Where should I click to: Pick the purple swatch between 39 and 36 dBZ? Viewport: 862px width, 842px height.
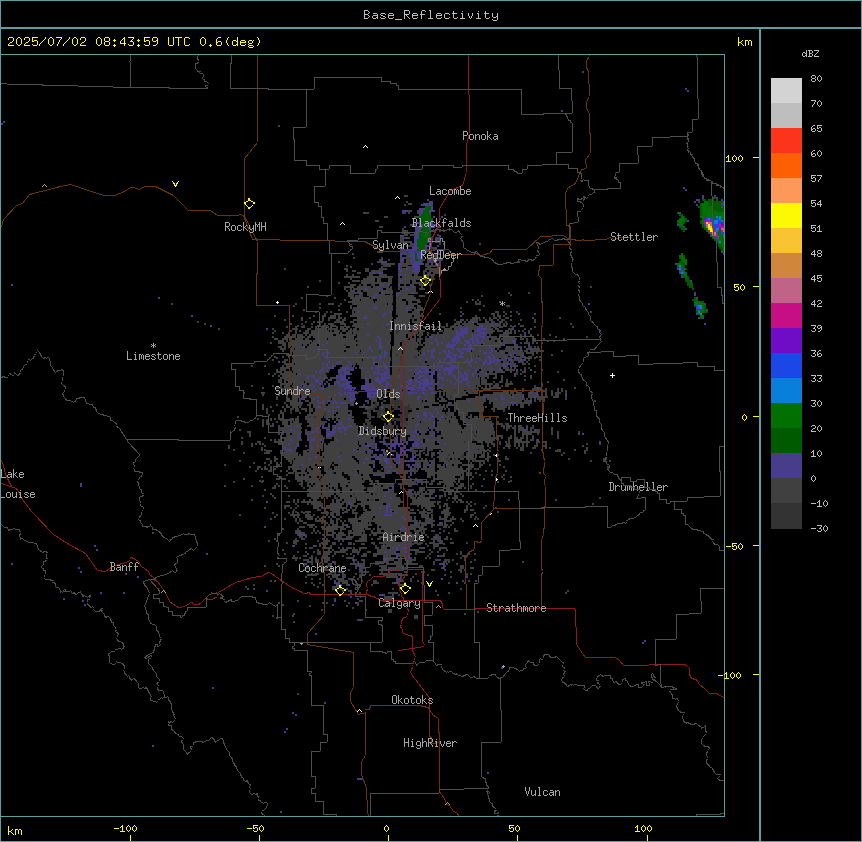click(x=786, y=341)
